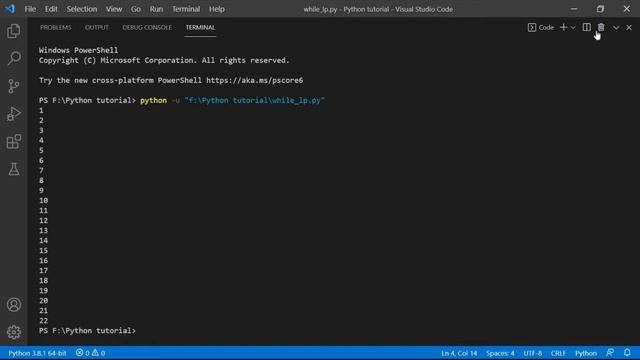Click terminal output line 22
The width and height of the screenshot is (640, 360).
pos(44,321)
